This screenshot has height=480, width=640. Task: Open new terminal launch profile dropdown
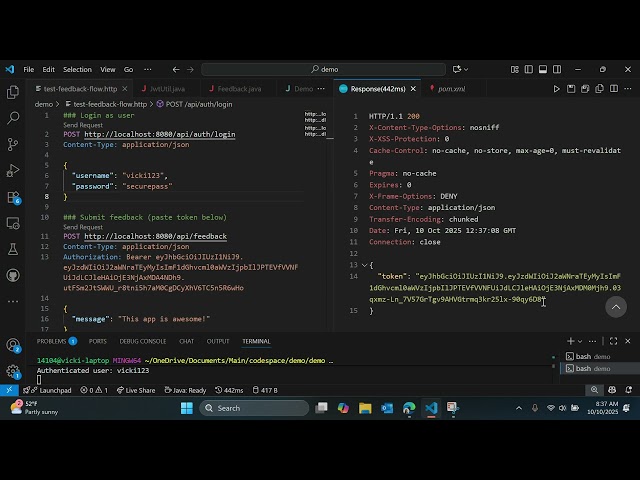(x=580, y=341)
